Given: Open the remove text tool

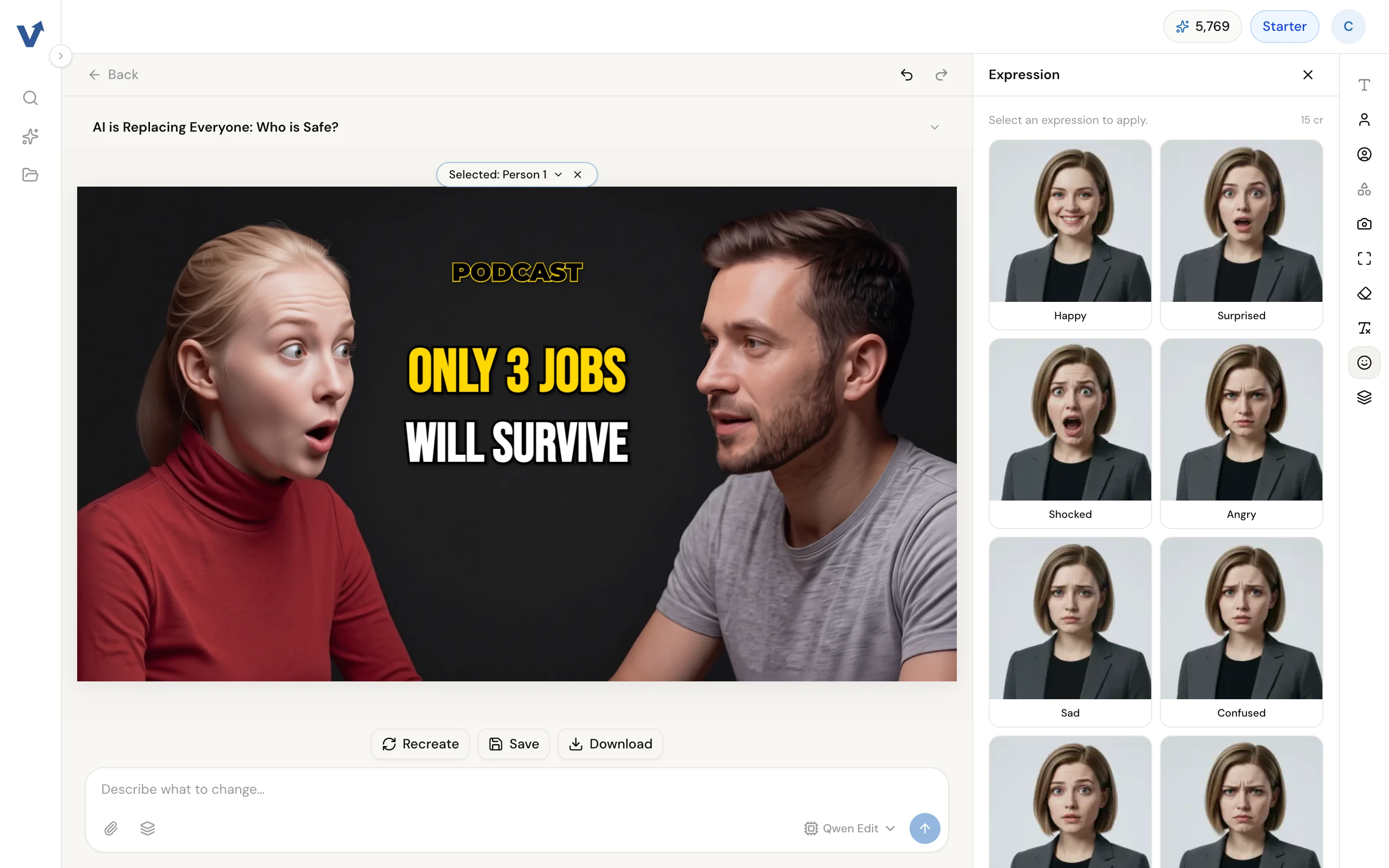Looking at the screenshot, I should point(1364,328).
